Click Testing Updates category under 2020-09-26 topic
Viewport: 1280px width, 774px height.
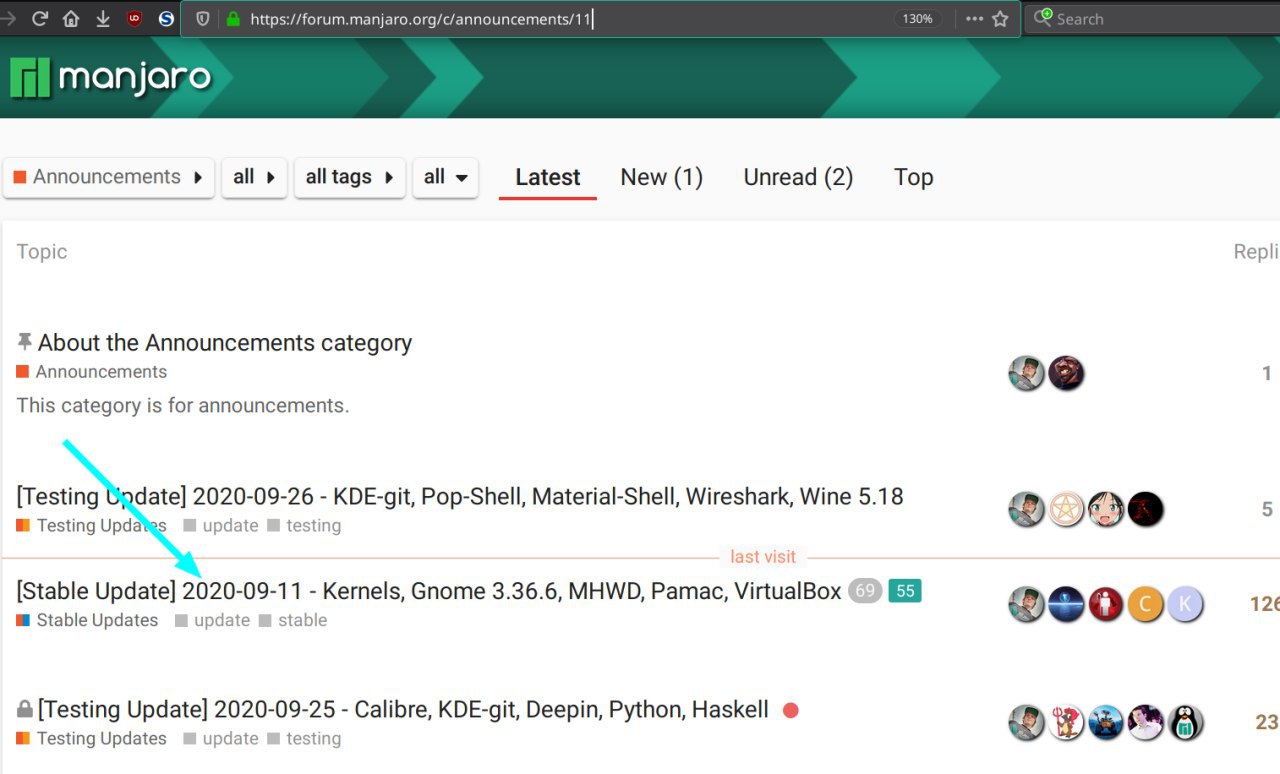coord(92,526)
